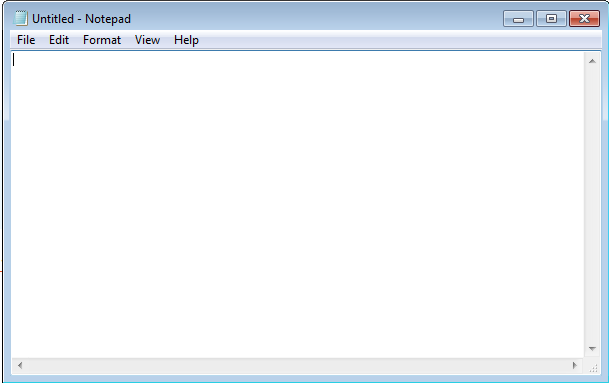Click the Notepad icon in the title bar
The height and width of the screenshot is (383, 609).
pyautogui.click(x=21, y=18)
